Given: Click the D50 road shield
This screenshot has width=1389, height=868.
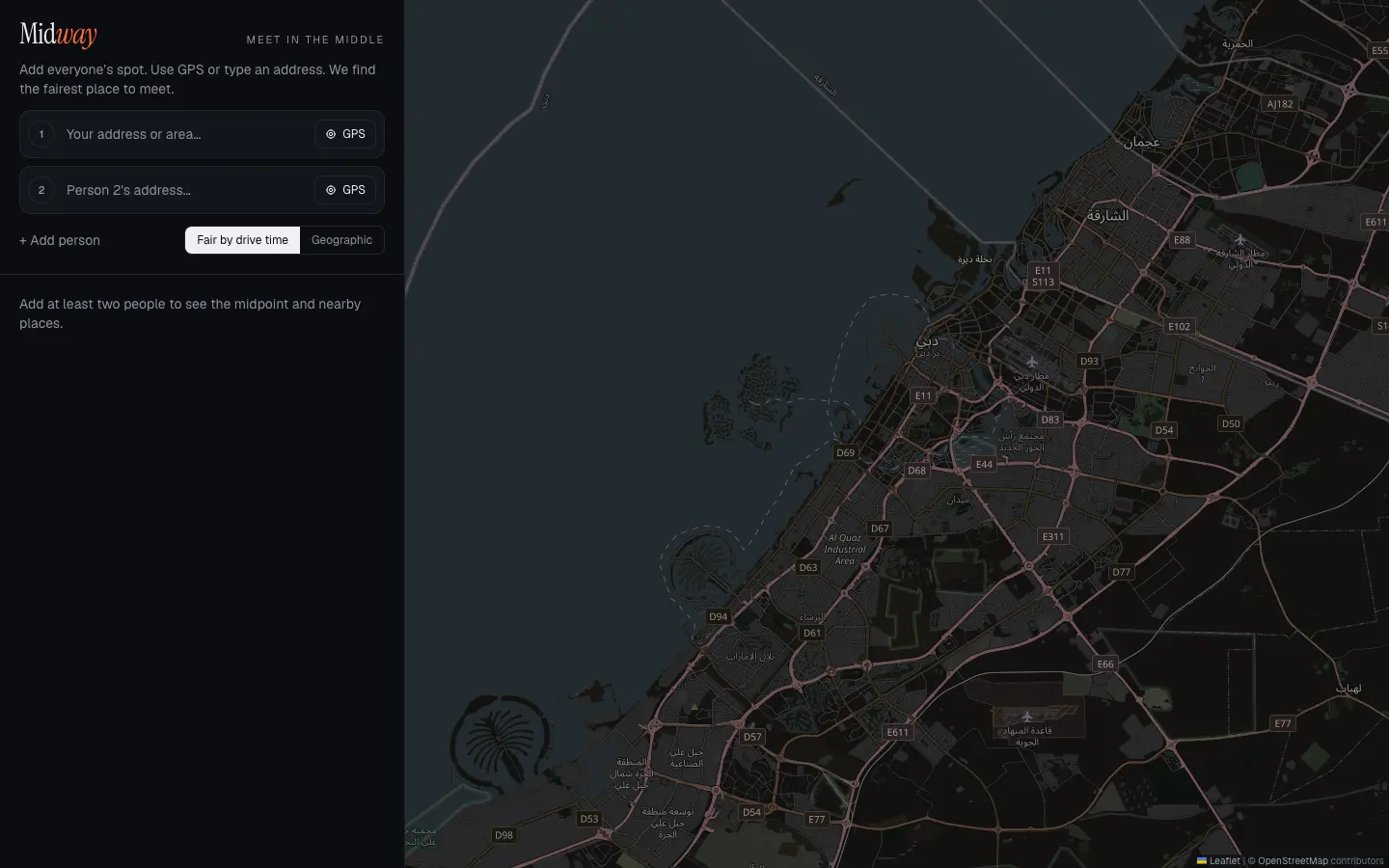Looking at the screenshot, I should pyautogui.click(x=1231, y=423).
